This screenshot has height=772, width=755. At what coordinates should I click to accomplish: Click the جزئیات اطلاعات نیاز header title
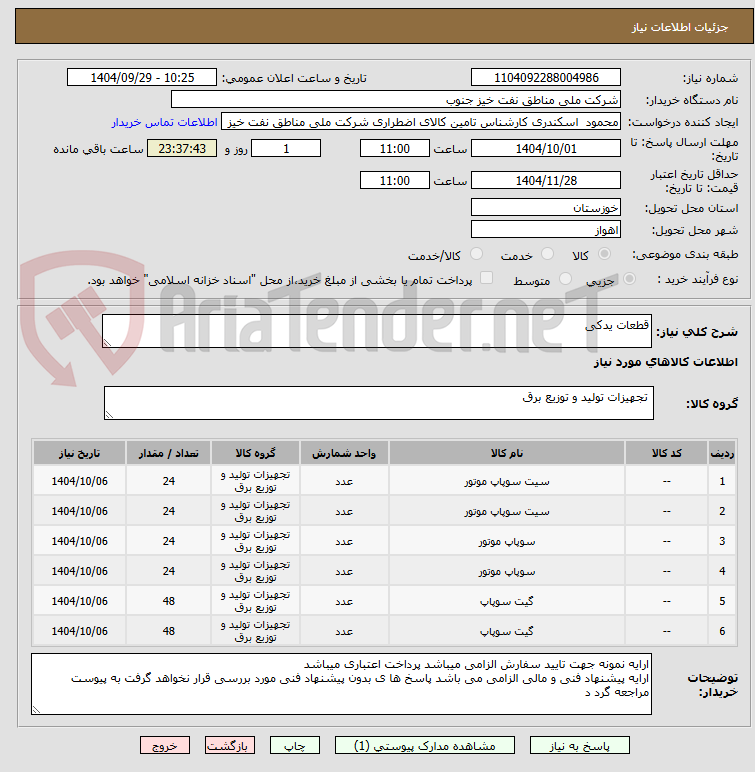[x=680, y=27]
